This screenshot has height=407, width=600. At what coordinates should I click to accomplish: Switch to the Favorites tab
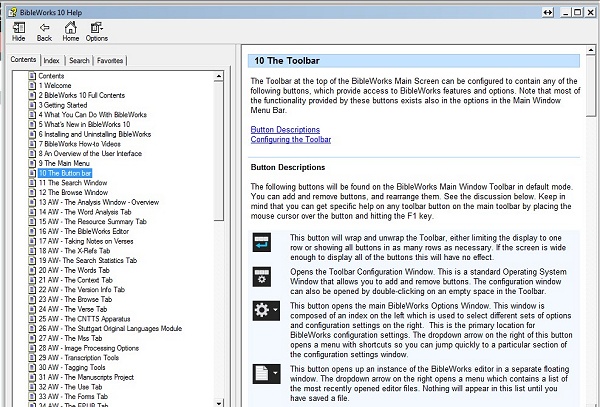110,60
